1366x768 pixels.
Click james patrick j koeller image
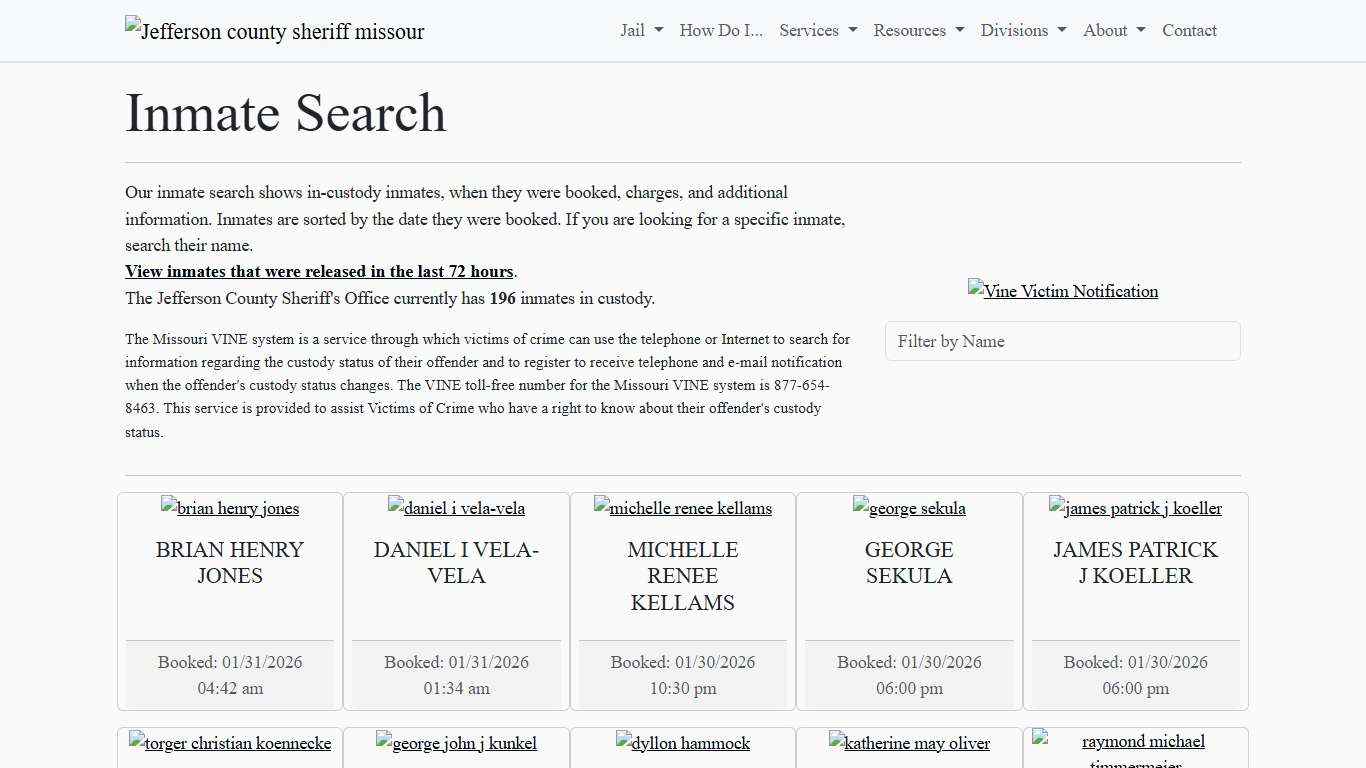[1135, 508]
